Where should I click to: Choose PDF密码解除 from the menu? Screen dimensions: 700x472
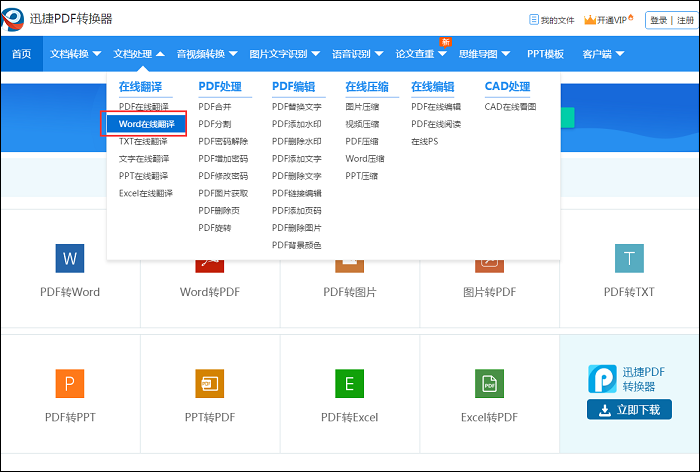pos(223,141)
